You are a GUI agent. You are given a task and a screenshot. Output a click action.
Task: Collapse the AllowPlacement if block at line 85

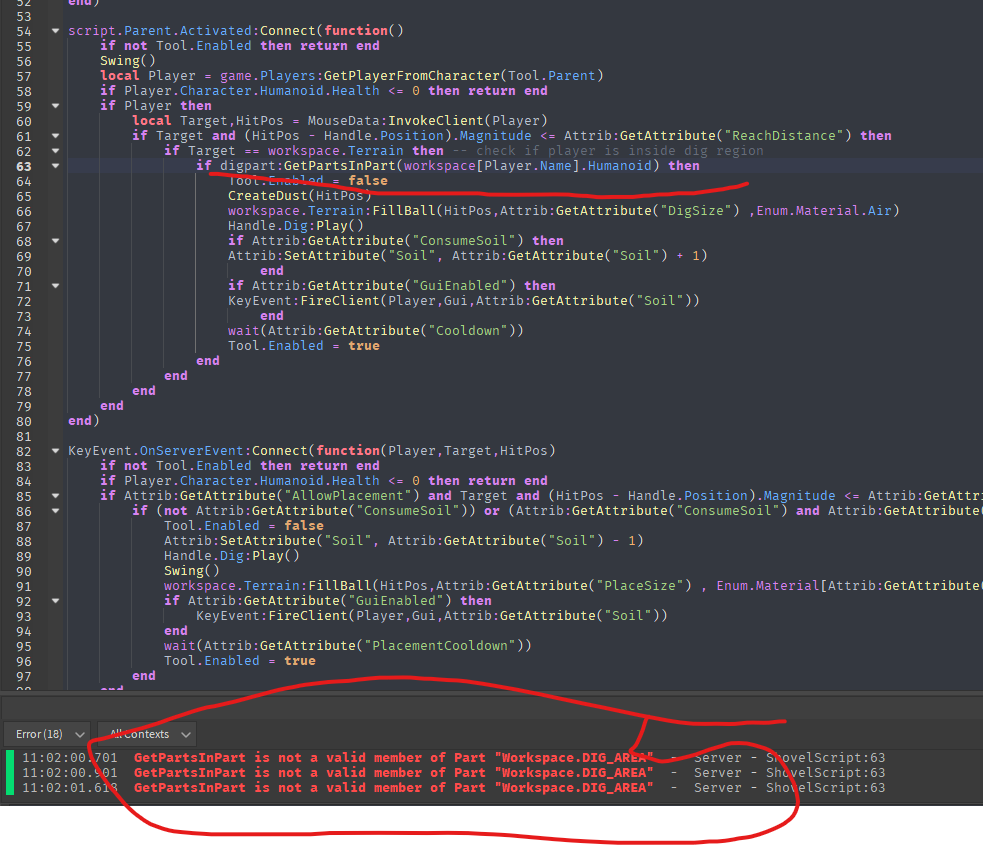coord(54,495)
